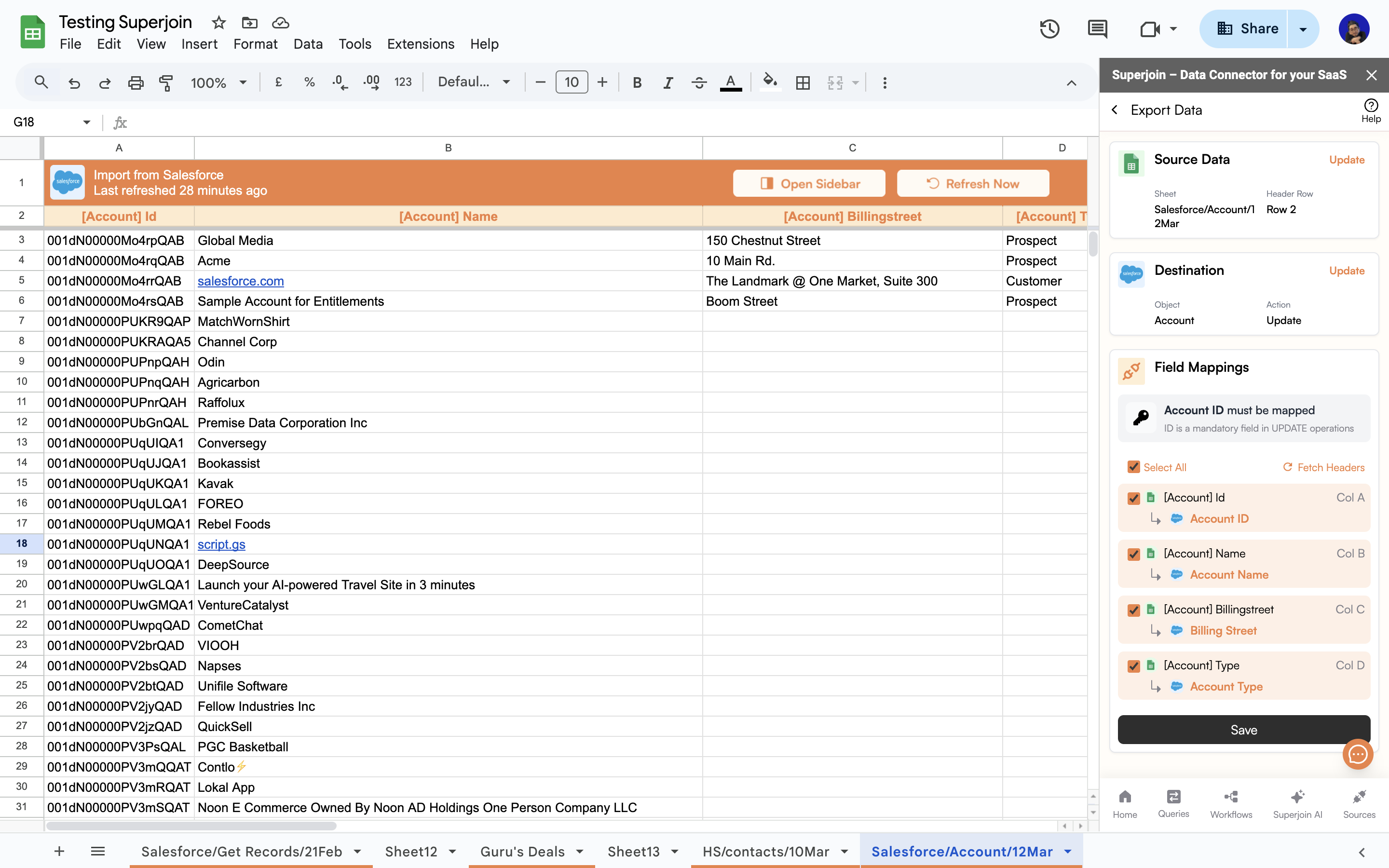Open the comments history icon
Image resolution: width=1389 pixels, height=868 pixels.
[x=1097, y=29]
